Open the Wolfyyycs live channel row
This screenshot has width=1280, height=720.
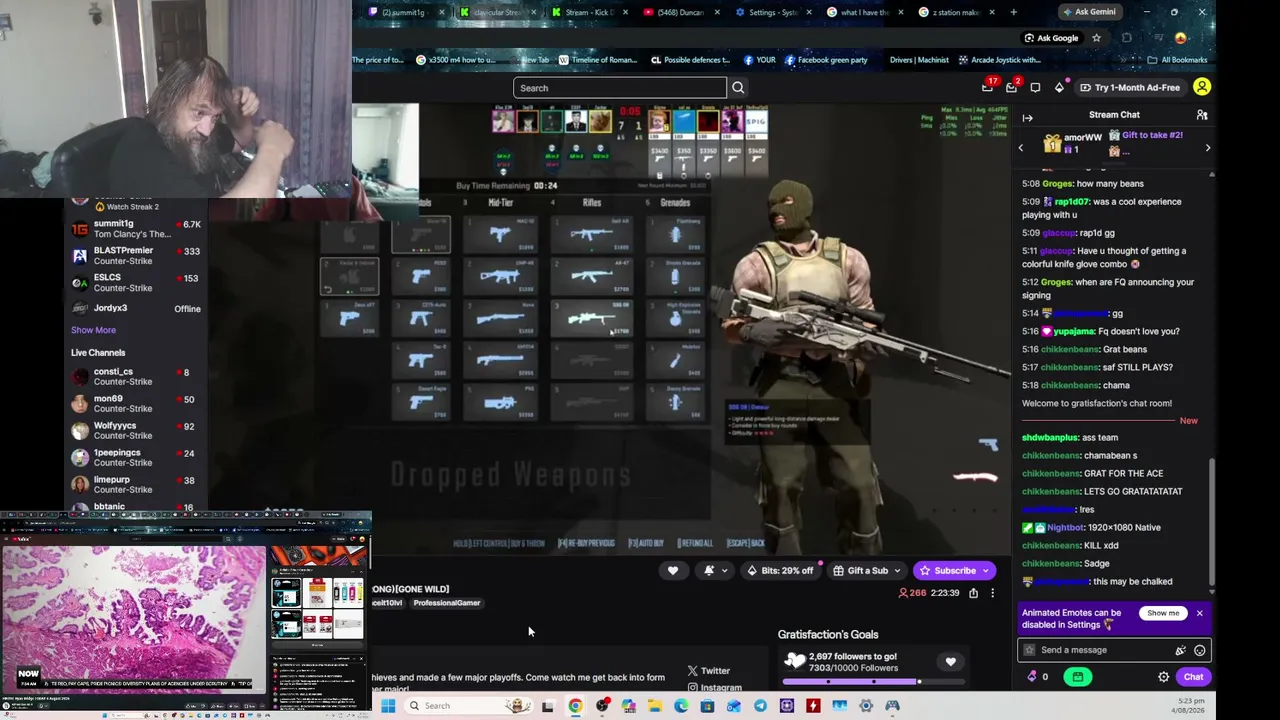pyautogui.click(x=135, y=431)
